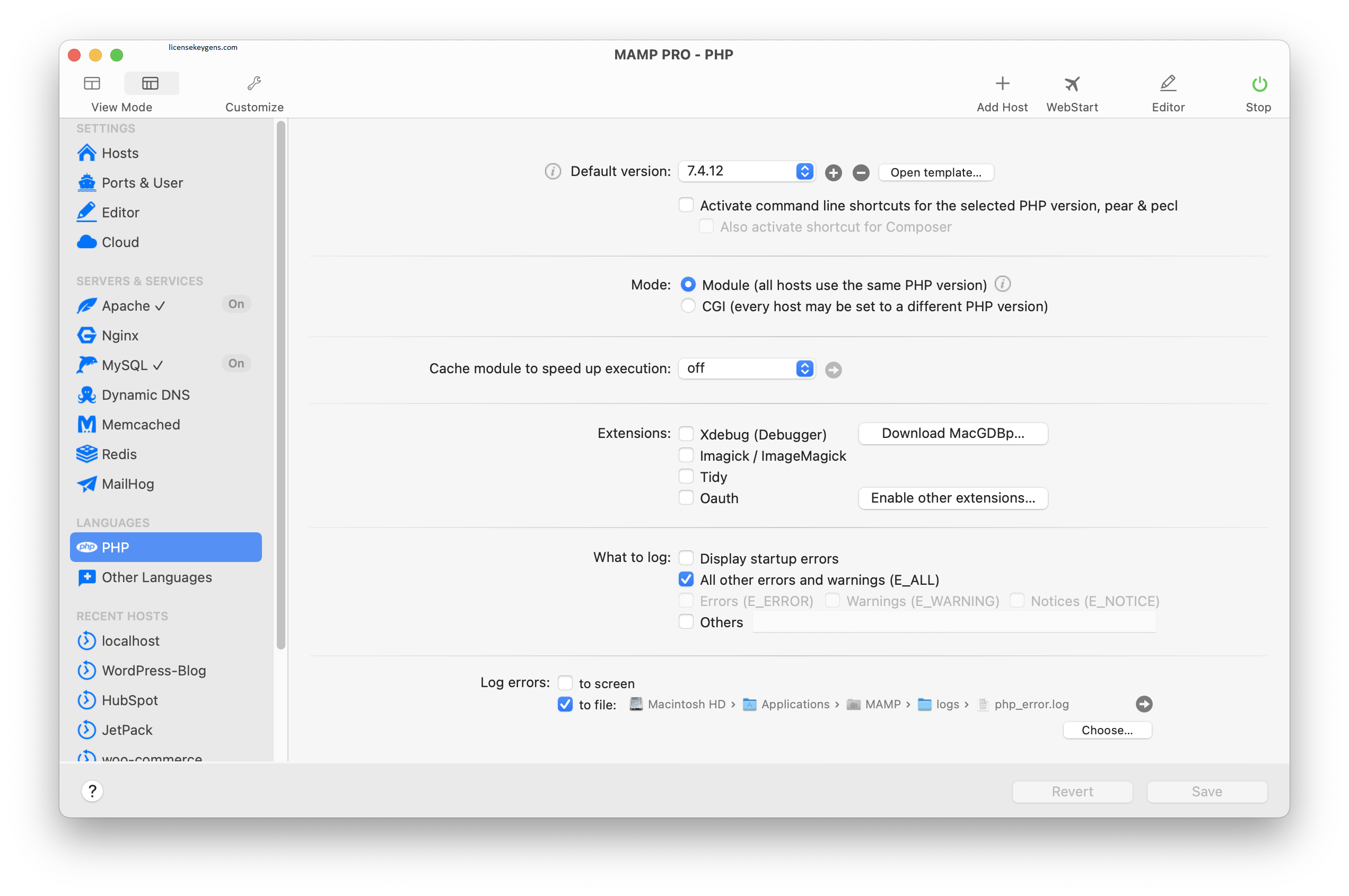This screenshot has height=896, width=1349.
Task: Select the WordPress-Blog recent host
Action: pos(154,670)
